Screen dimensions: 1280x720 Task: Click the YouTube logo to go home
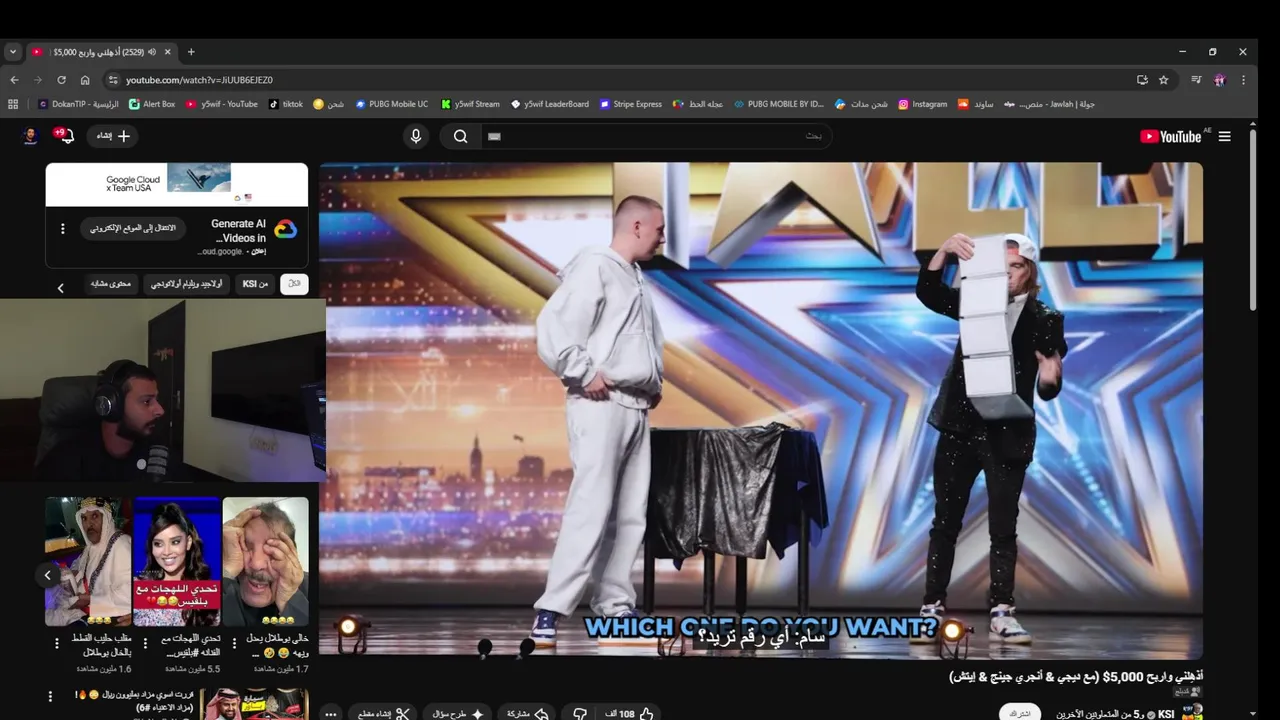(x=1172, y=136)
